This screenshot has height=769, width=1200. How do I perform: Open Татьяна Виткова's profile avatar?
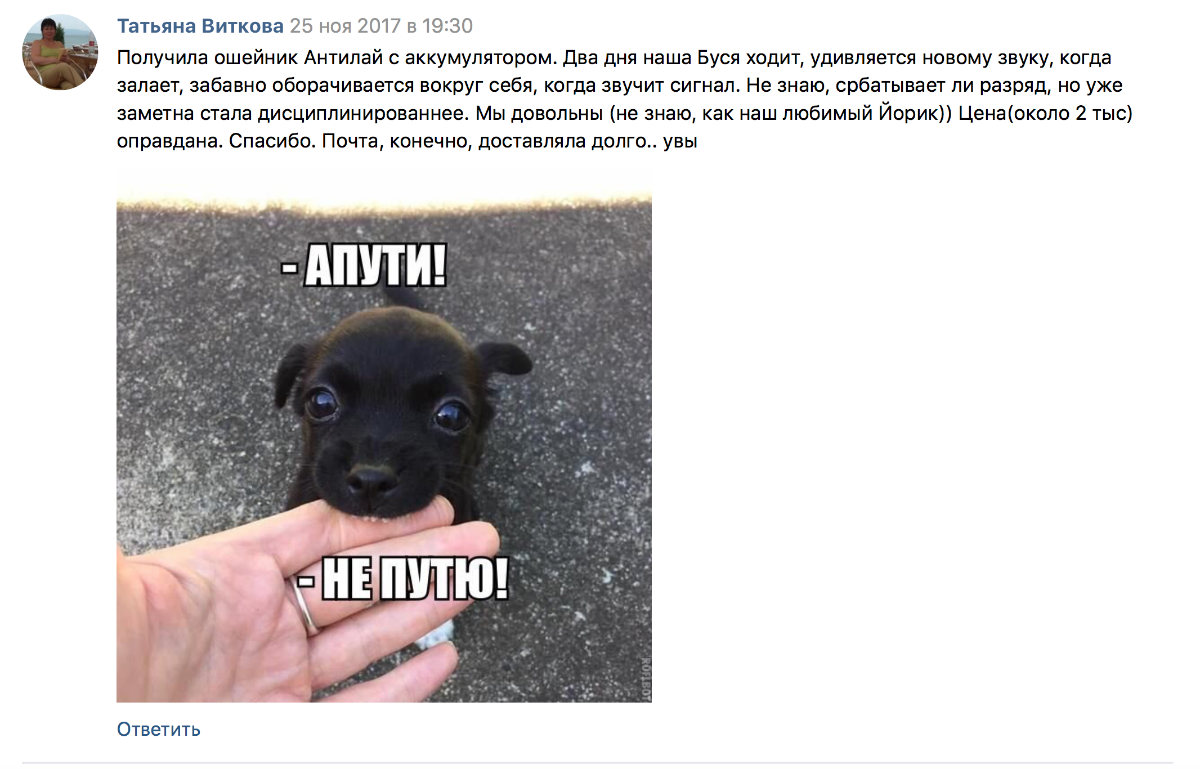click(60, 52)
